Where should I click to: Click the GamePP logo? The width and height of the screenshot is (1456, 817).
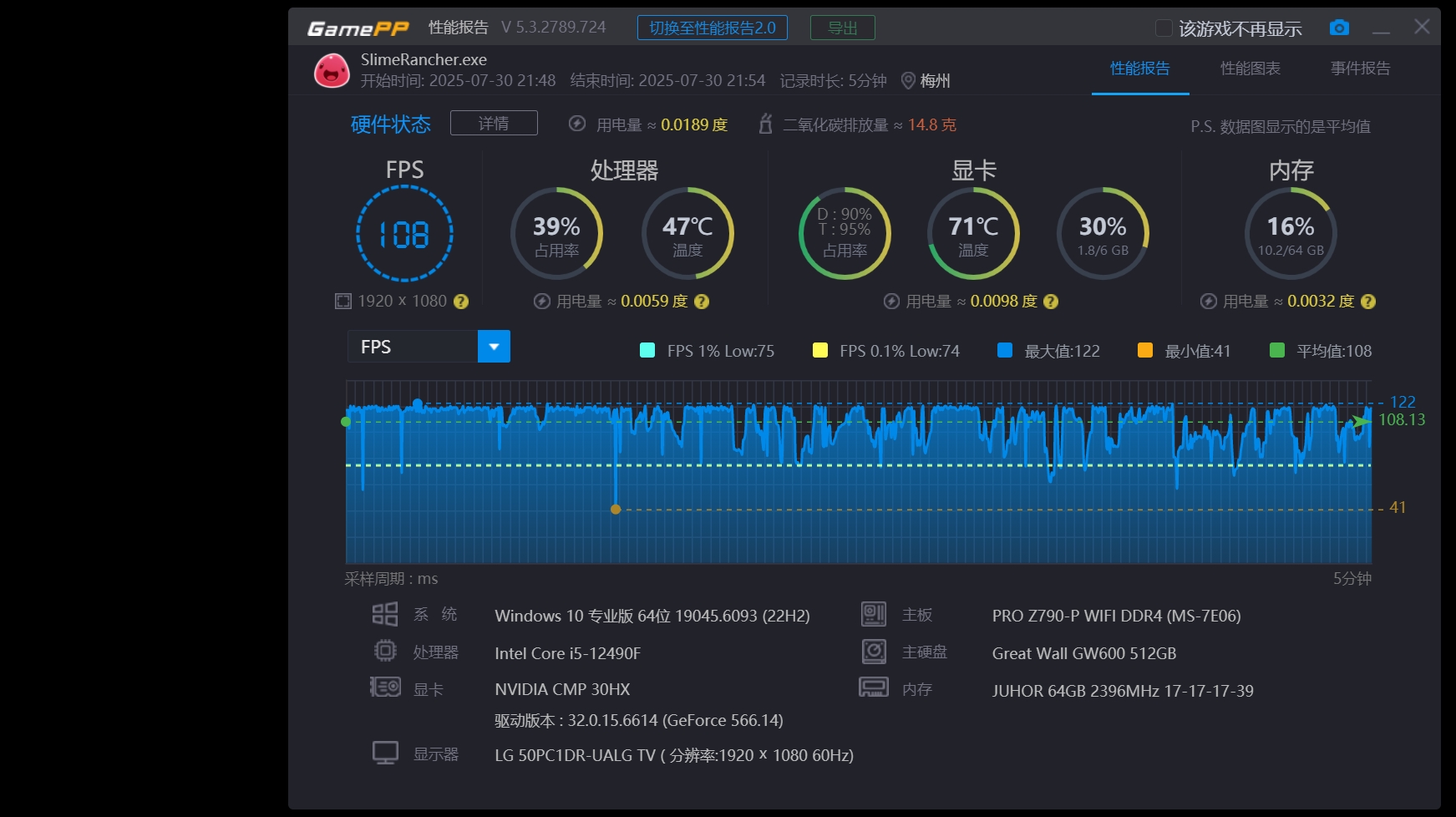[358, 28]
